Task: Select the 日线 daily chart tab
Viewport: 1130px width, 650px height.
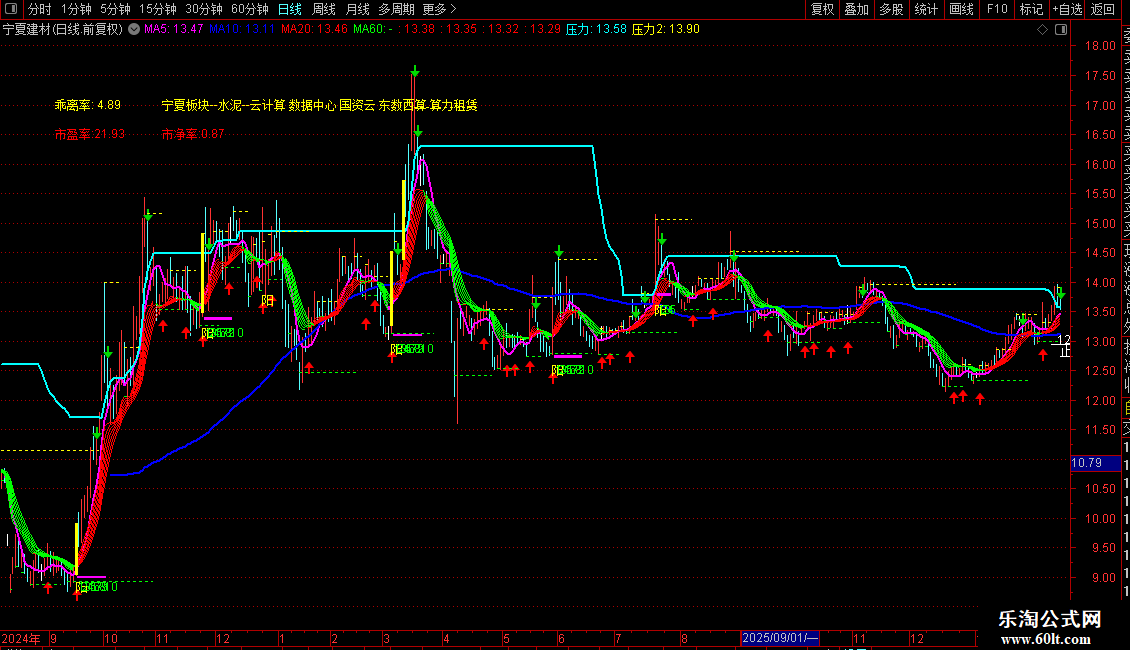Action: (290, 9)
